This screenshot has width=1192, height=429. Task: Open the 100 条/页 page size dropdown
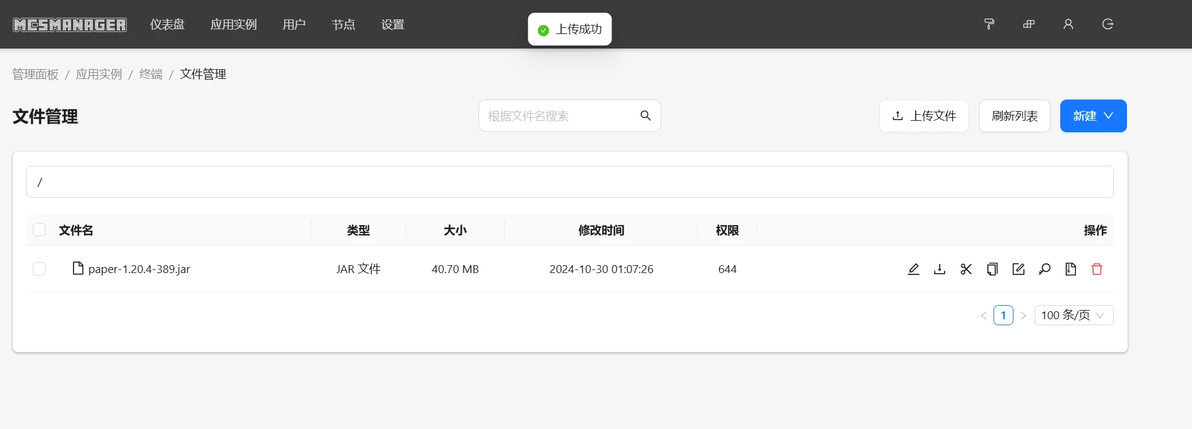tap(1073, 315)
